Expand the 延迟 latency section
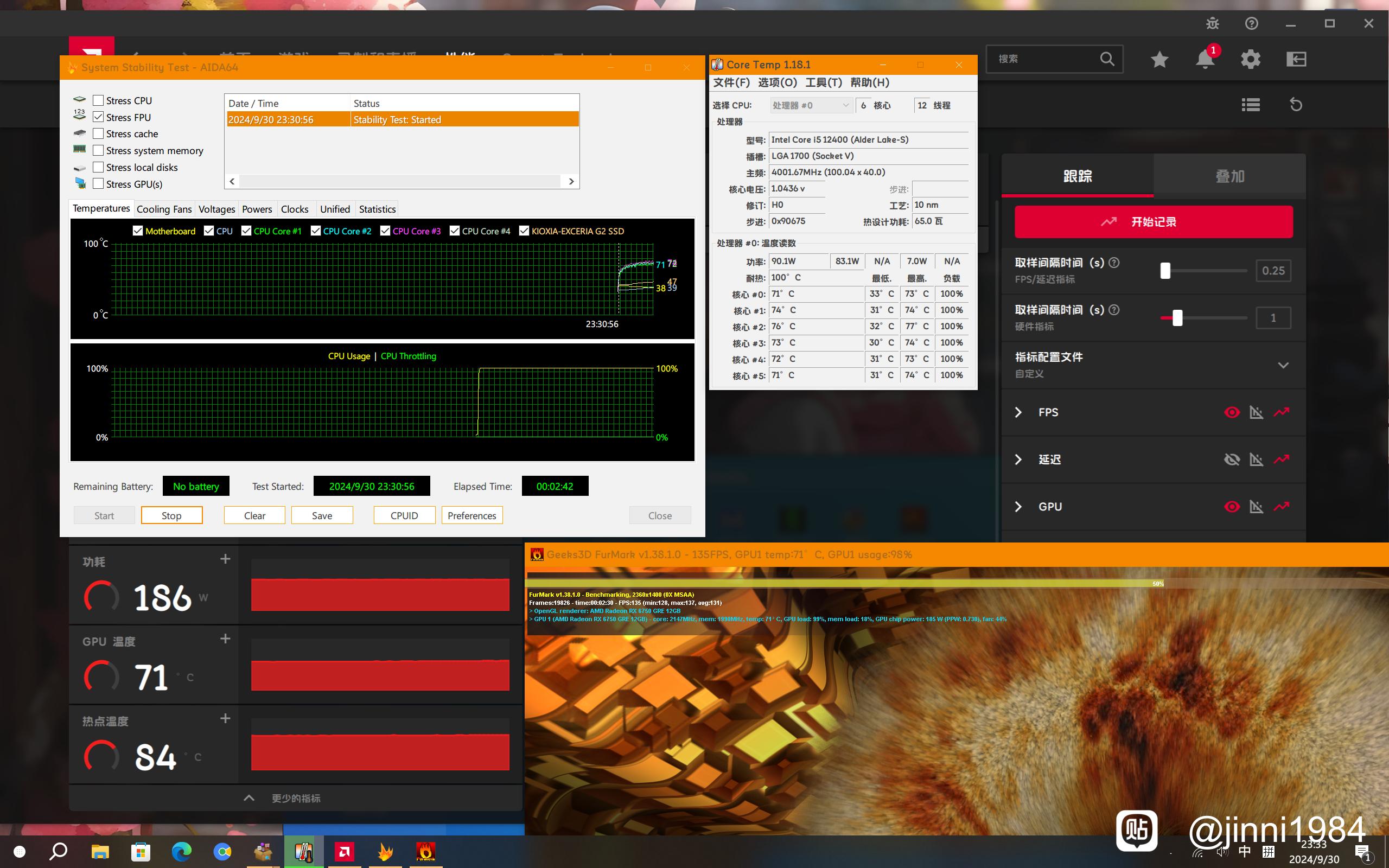The image size is (1389, 868). coord(1018,459)
